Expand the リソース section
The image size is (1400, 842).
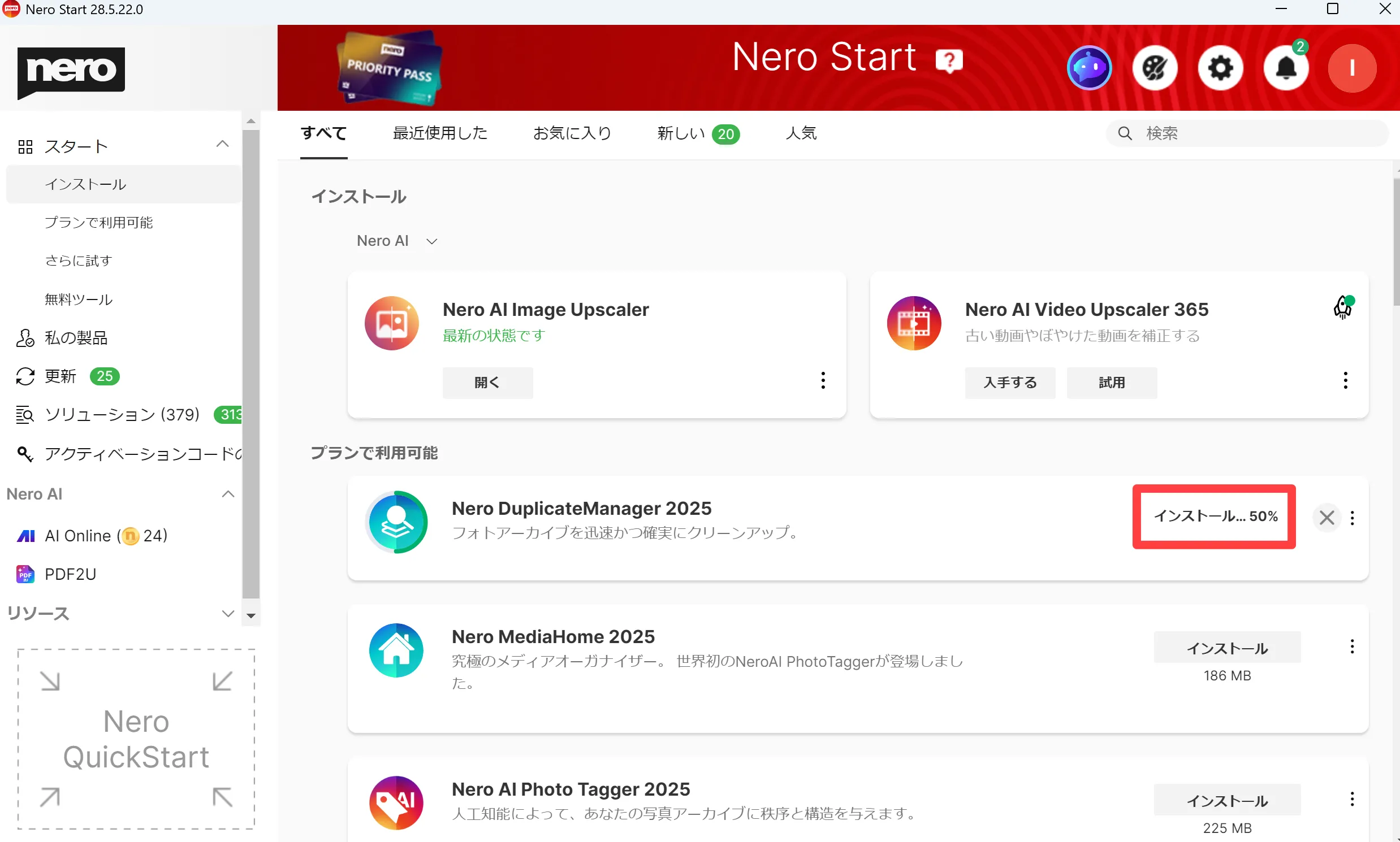click(228, 614)
